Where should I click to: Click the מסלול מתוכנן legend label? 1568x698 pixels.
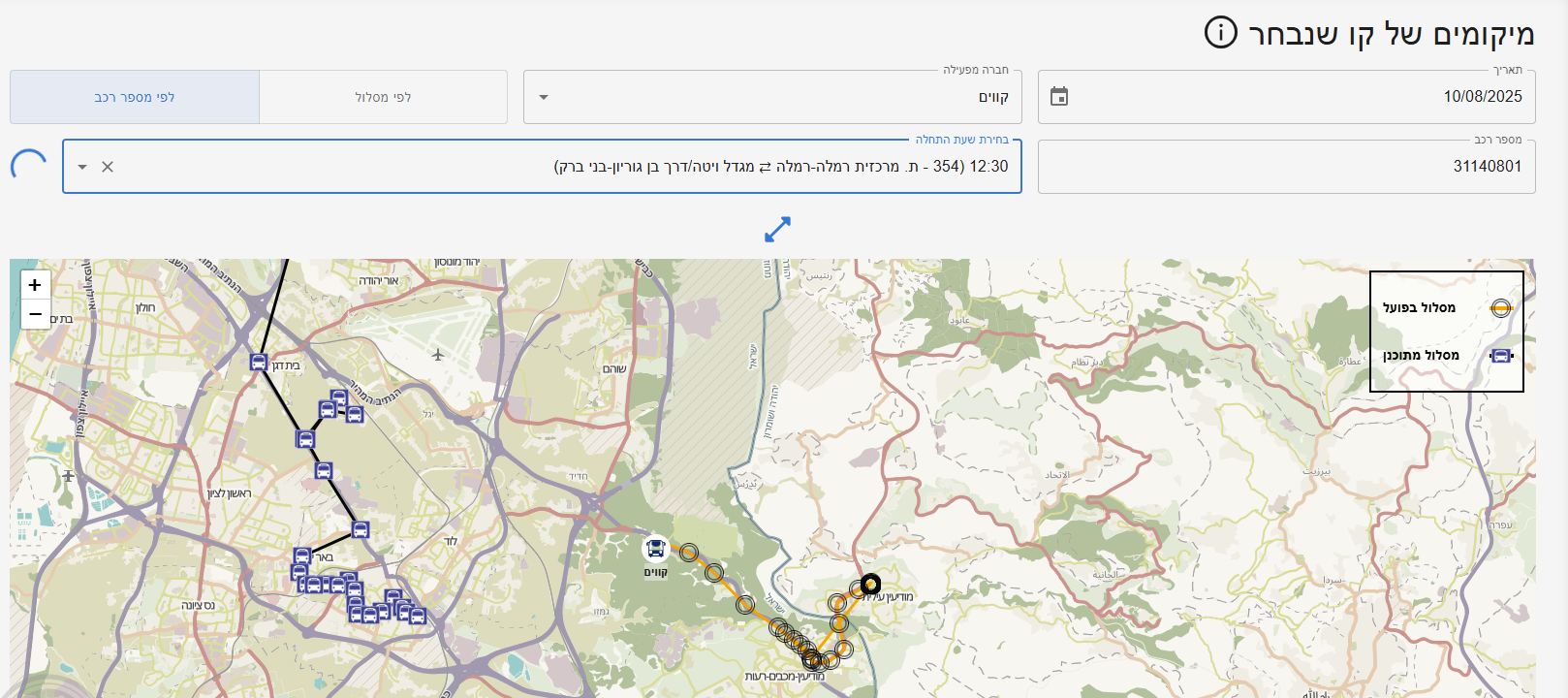click(x=1421, y=356)
